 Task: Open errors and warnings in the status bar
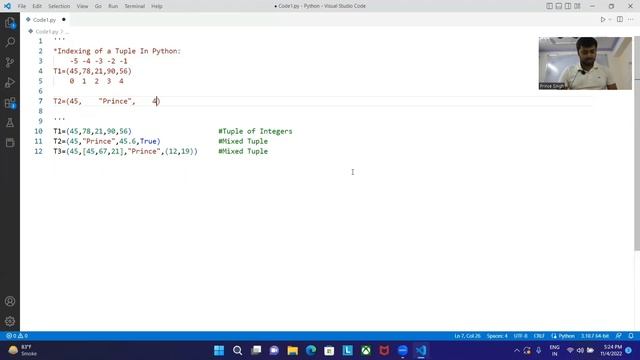pyautogui.click(x=17, y=336)
